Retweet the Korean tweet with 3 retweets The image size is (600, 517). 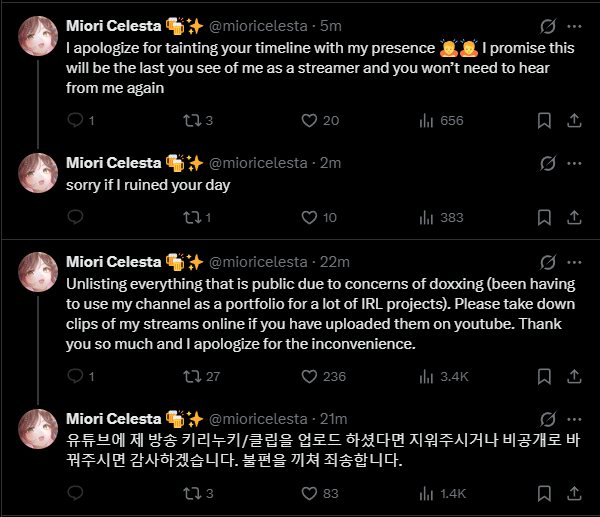(x=192, y=493)
